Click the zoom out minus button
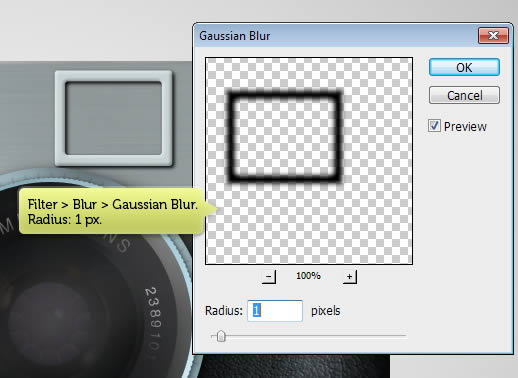The image size is (518, 378). coord(269,277)
